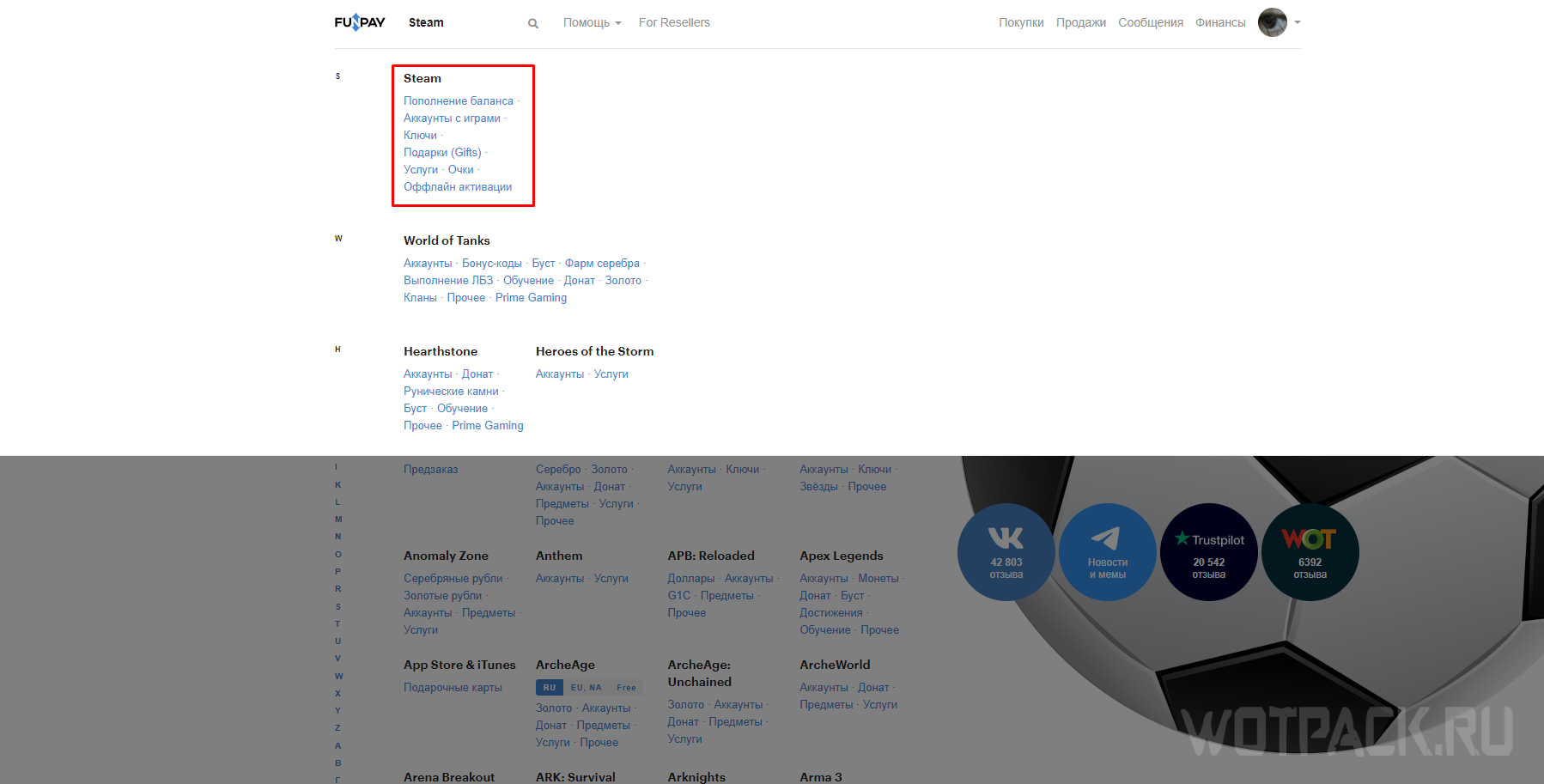Open the VK reviews badge
Viewport: 1544px width, 784px height.
1006,551
